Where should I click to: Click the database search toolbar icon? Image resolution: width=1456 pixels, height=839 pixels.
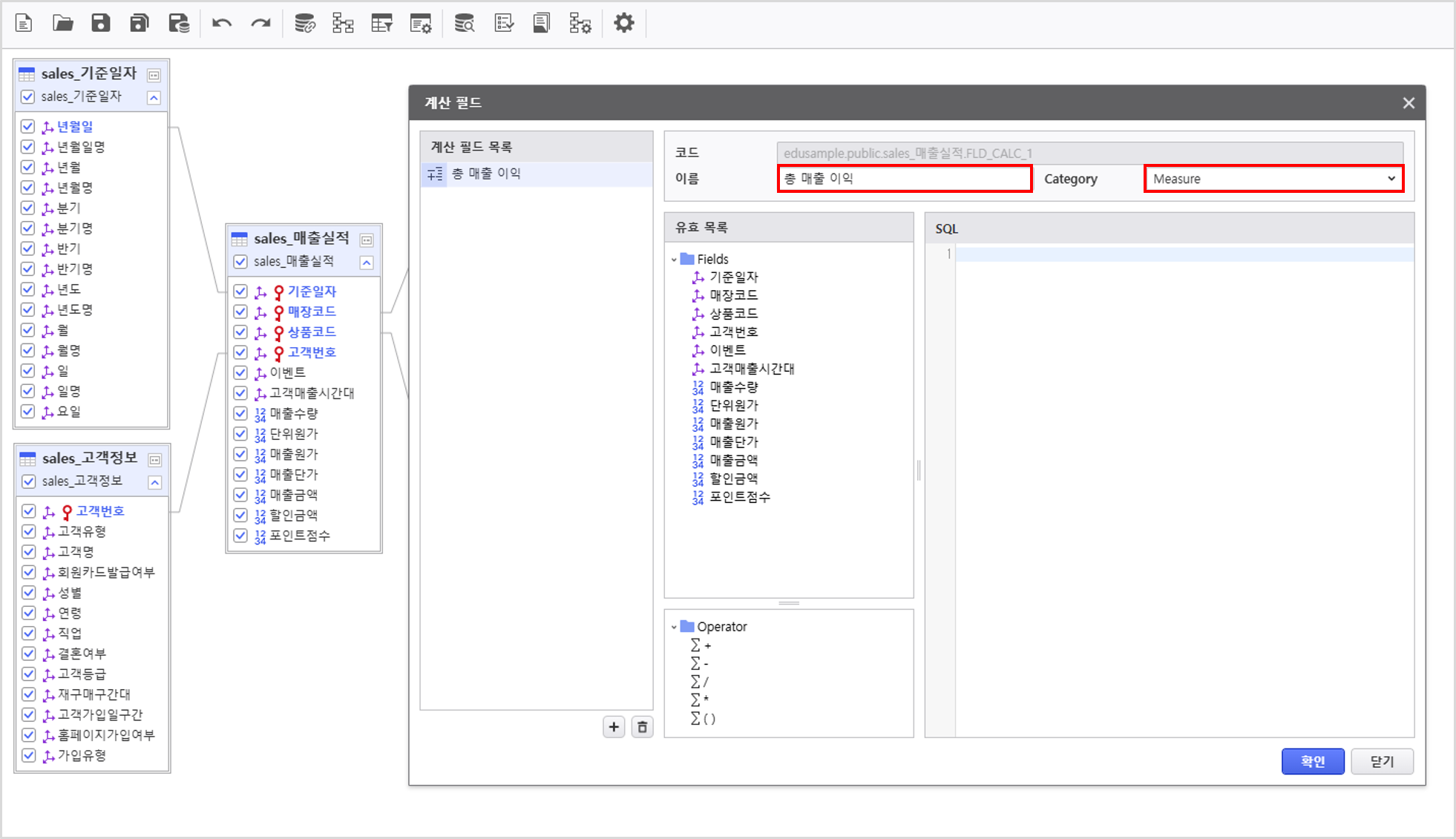465,23
